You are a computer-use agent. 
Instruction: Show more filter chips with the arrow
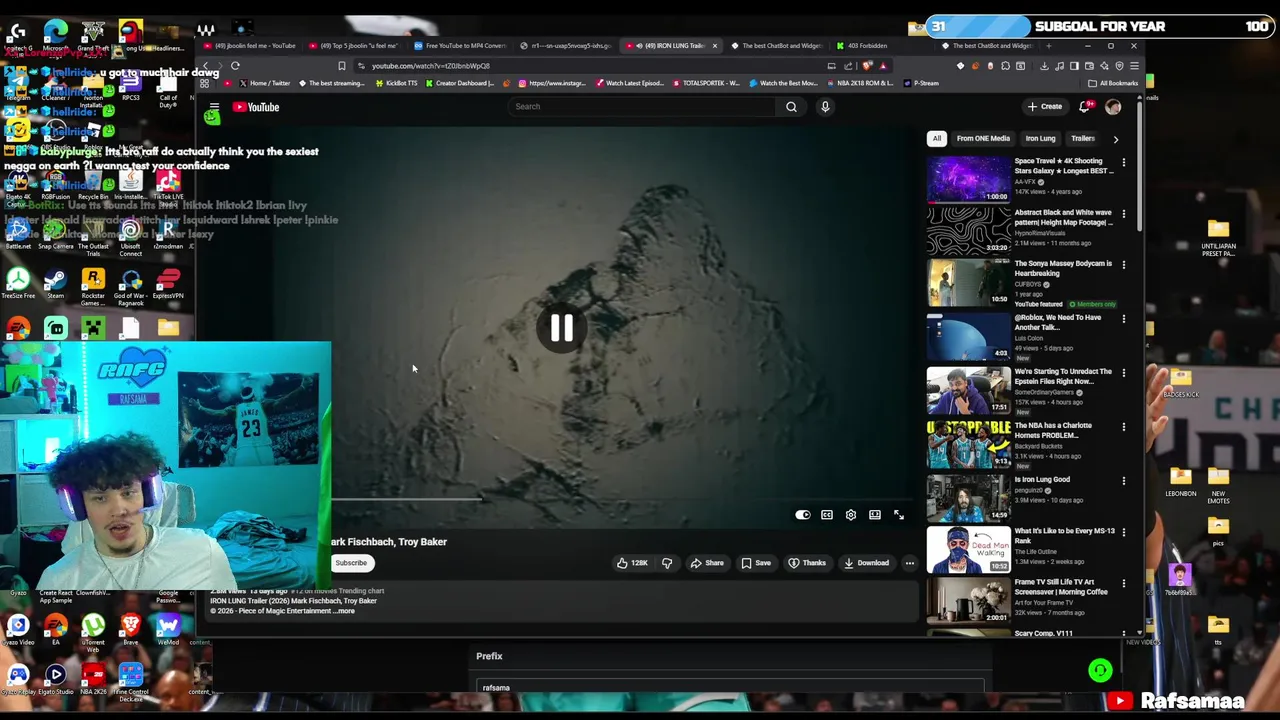(1116, 139)
